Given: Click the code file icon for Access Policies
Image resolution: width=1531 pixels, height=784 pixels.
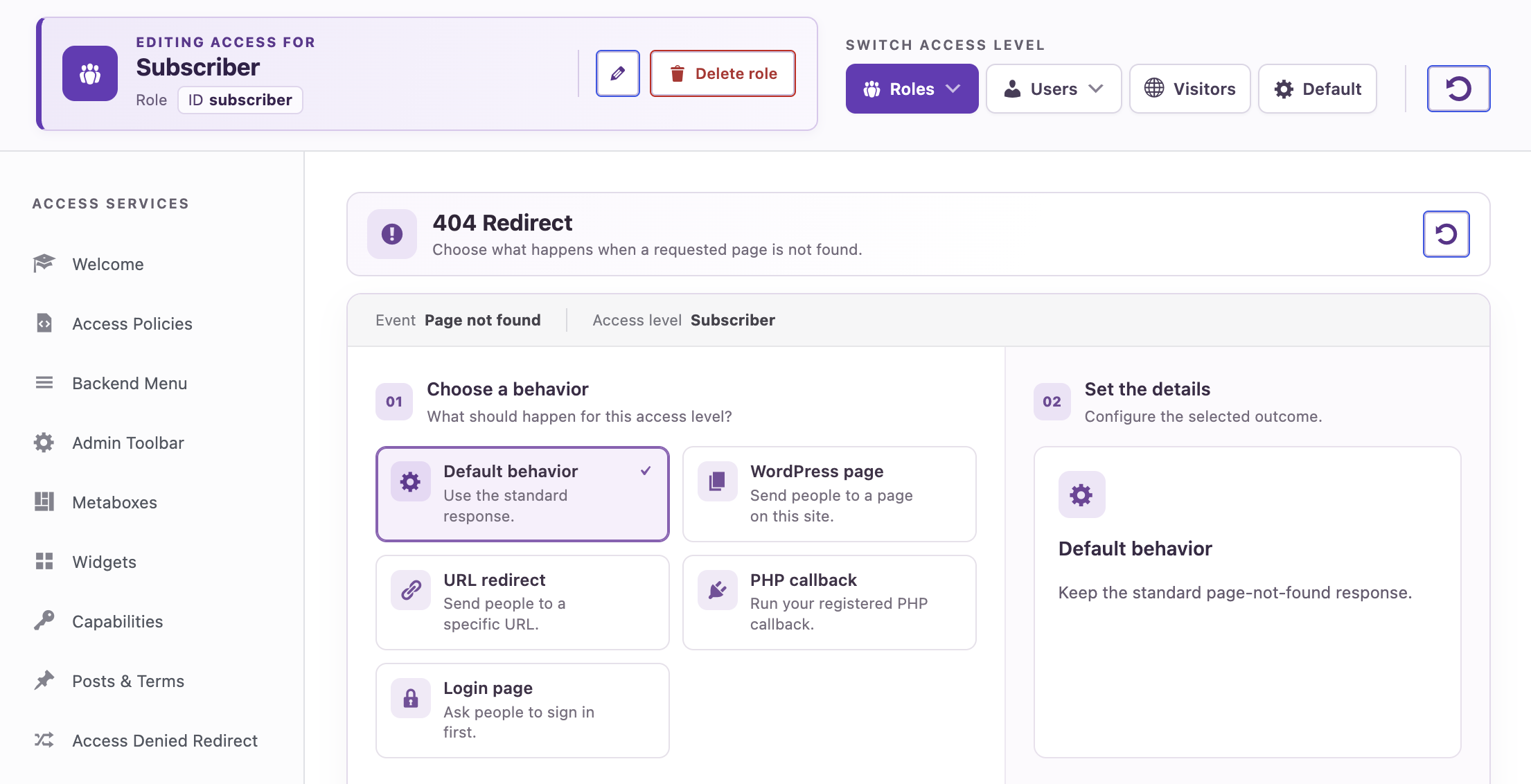Looking at the screenshot, I should click(44, 323).
